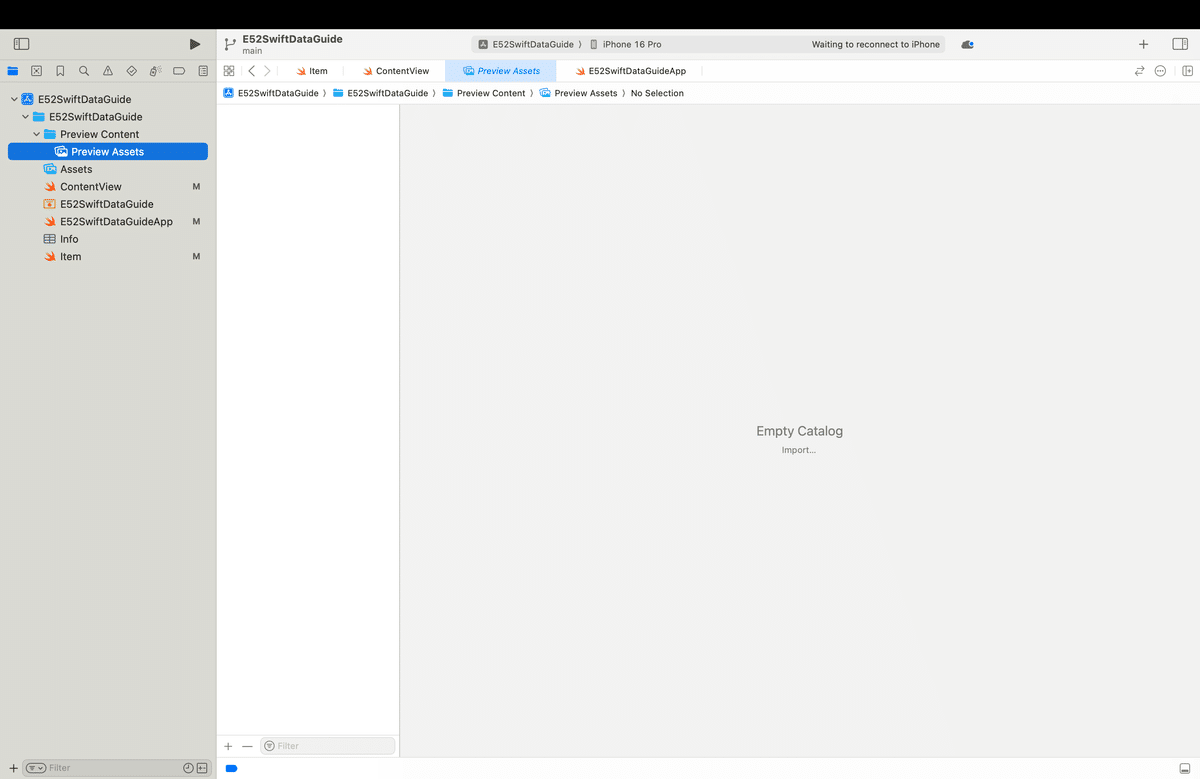
Task: Choose the iPhone 16 Pro run destination
Action: pos(625,44)
